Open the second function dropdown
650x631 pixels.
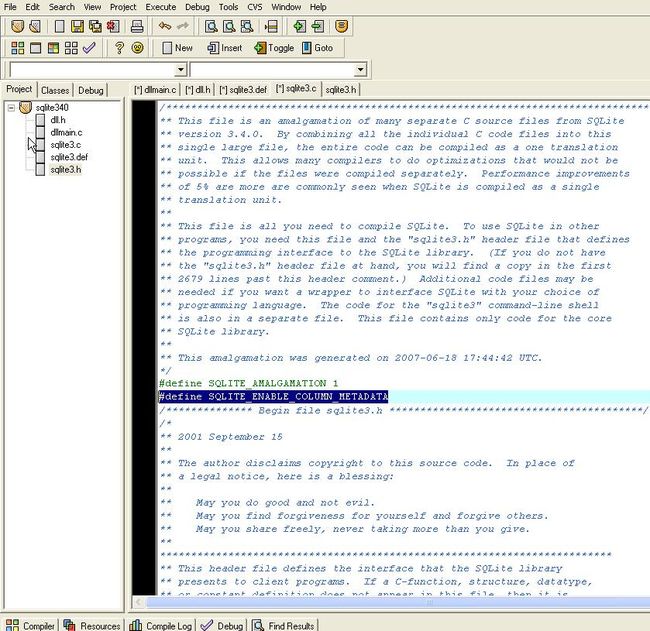pyautogui.click(x=360, y=69)
